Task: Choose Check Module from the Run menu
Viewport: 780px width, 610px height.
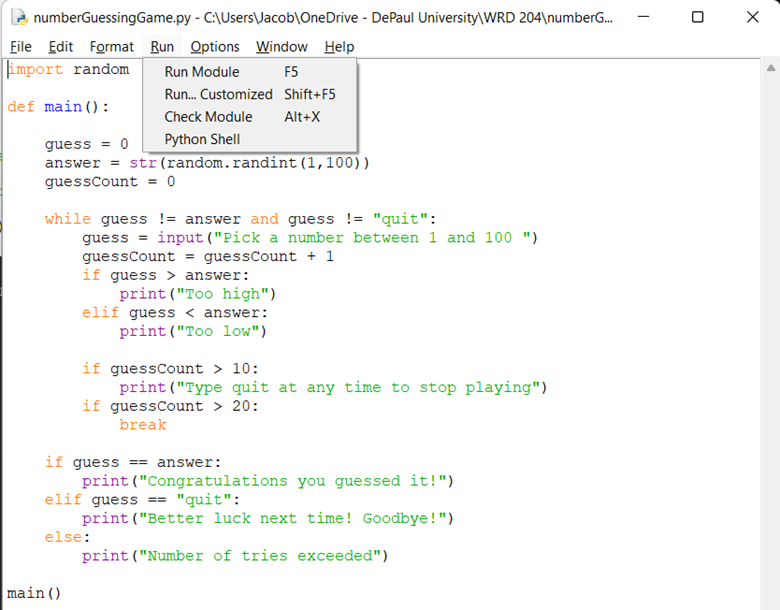Action: click(250, 116)
